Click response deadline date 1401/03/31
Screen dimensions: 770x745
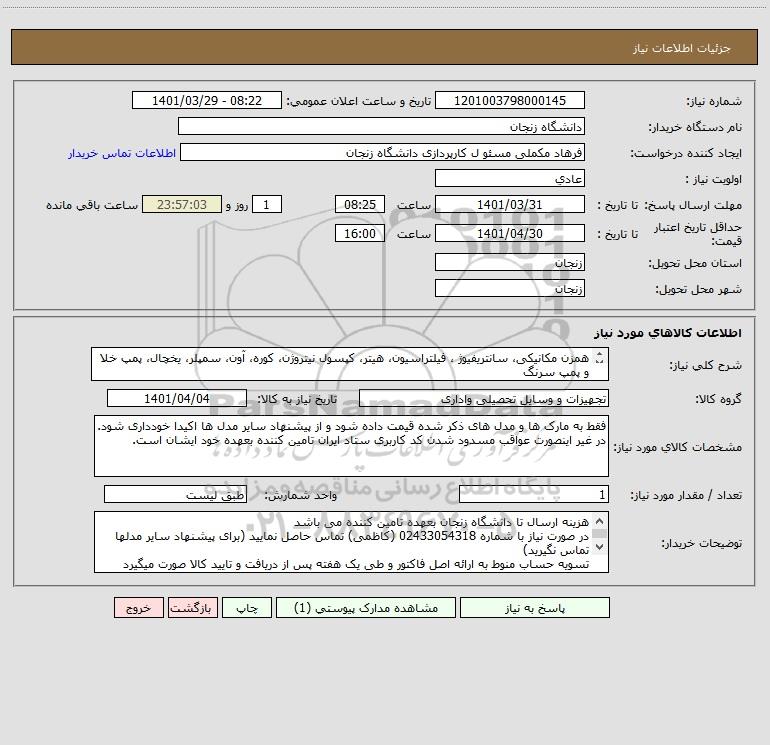pos(510,204)
